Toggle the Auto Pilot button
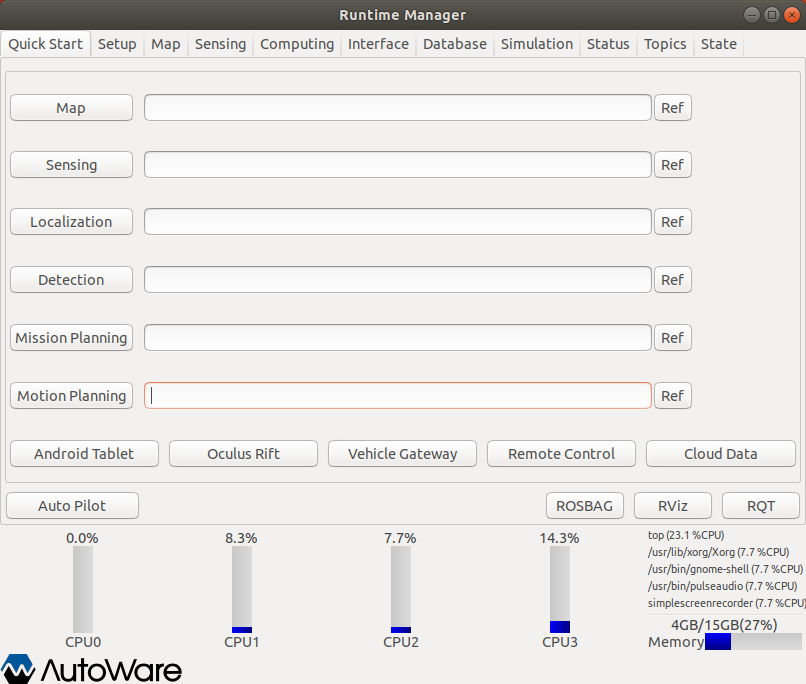The width and height of the screenshot is (806, 684). click(x=72, y=506)
